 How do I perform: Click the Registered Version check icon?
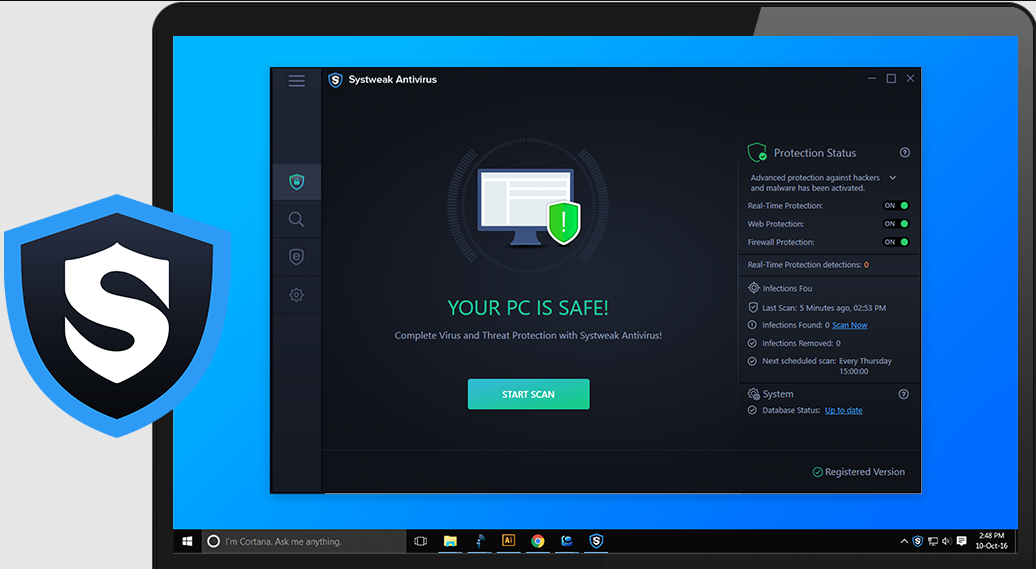tap(817, 472)
